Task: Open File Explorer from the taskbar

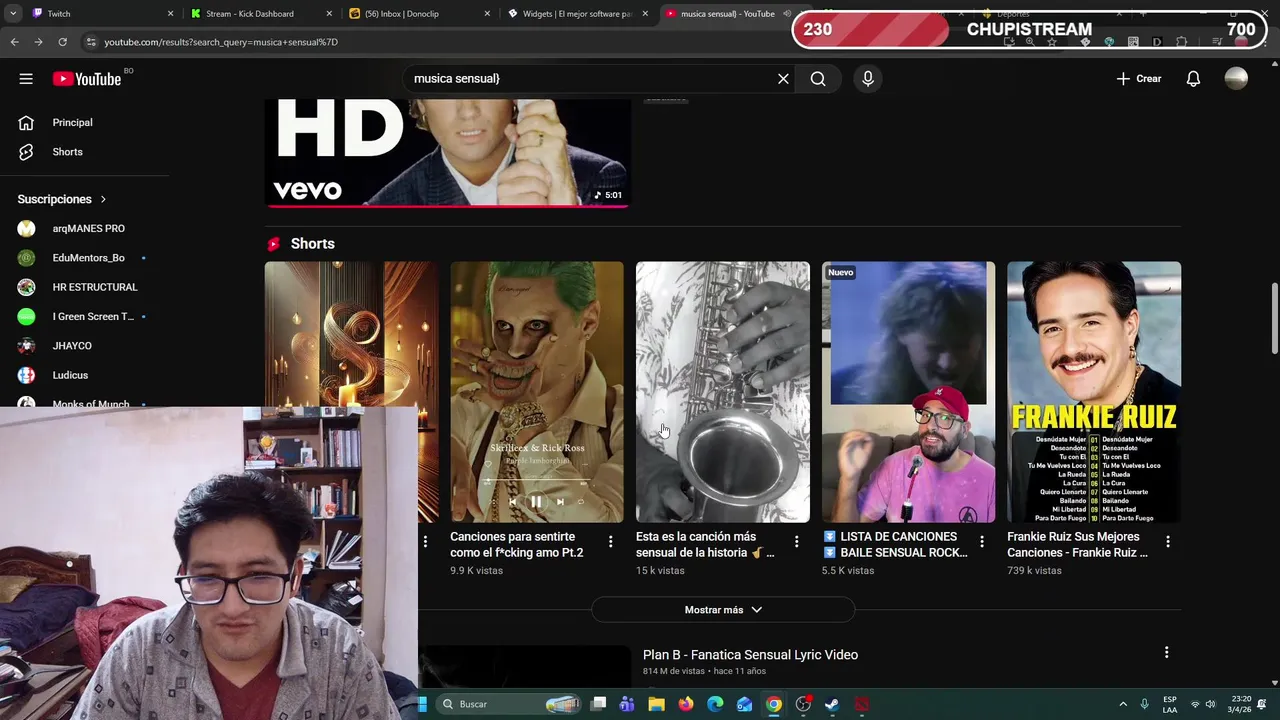Action: [656, 704]
